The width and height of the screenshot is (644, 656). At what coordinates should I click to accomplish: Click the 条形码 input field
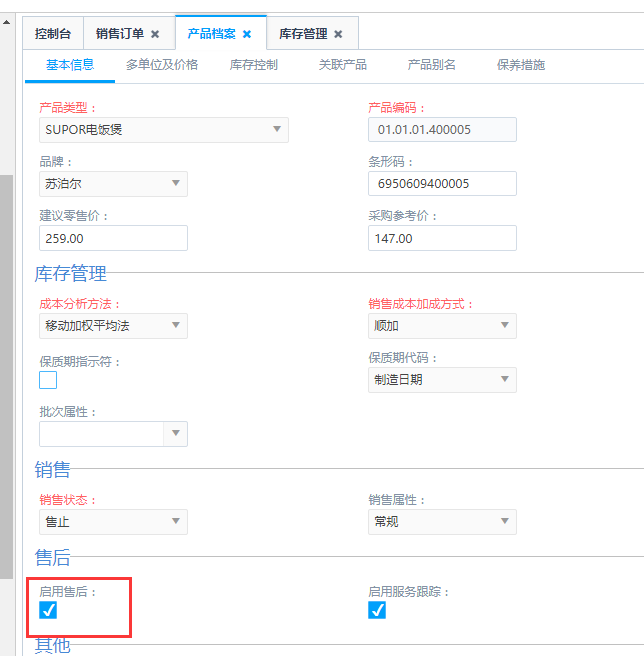(442, 184)
